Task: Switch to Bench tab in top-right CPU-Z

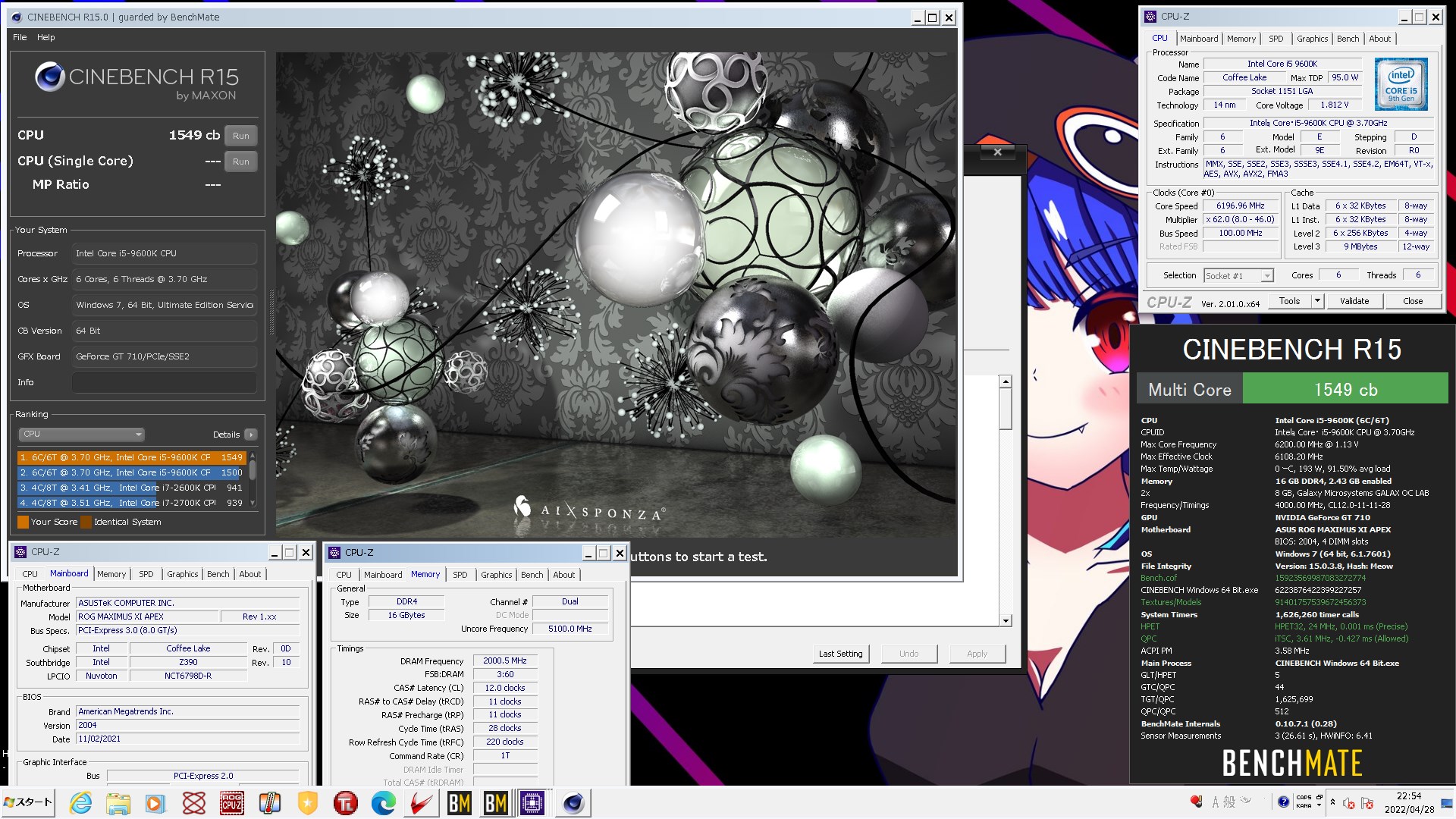Action: pyautogui.click(x=1348, y=39)
